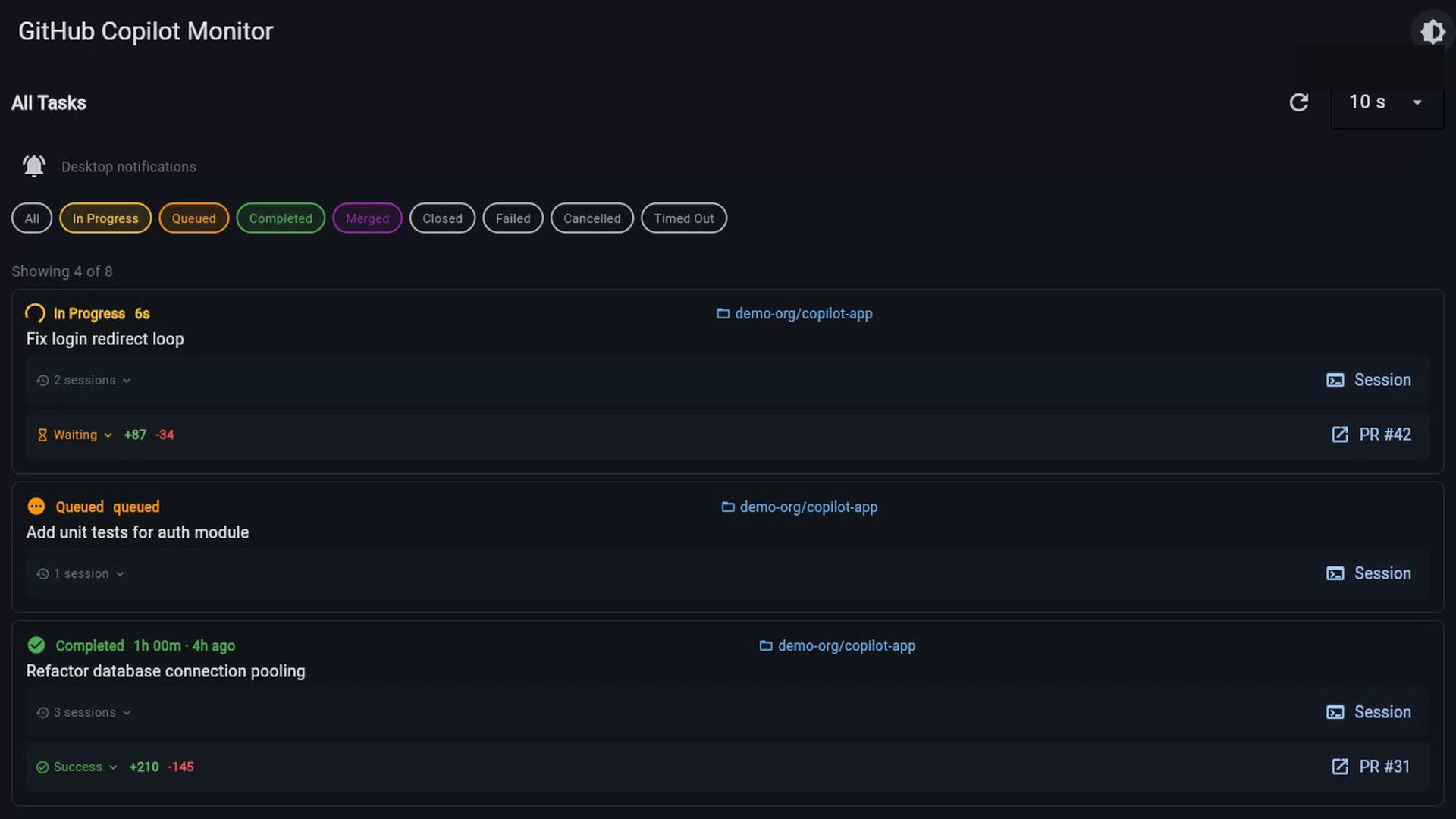This screenshot has width=1456, height=819.
Task: Open Session for Add unit tests task
Action: click(x=1368, y=573)
